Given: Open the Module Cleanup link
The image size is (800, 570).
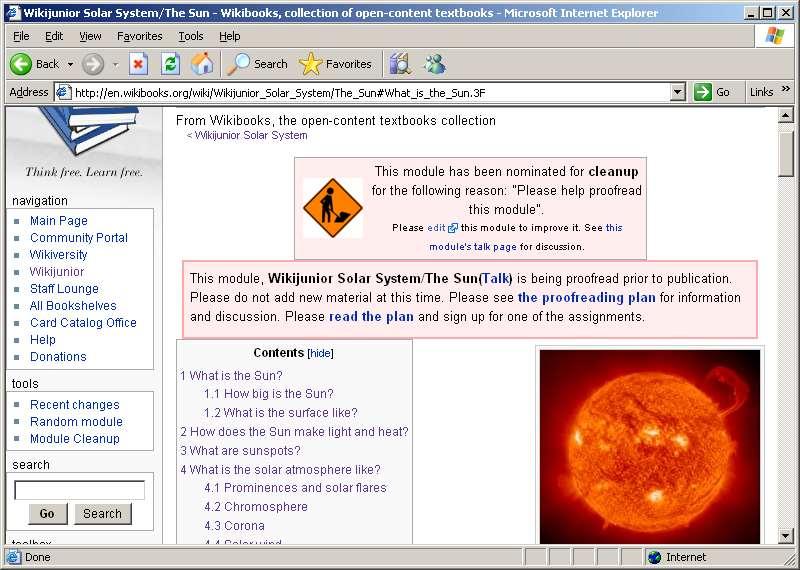Looking at the screenshot, I should 74,439.
